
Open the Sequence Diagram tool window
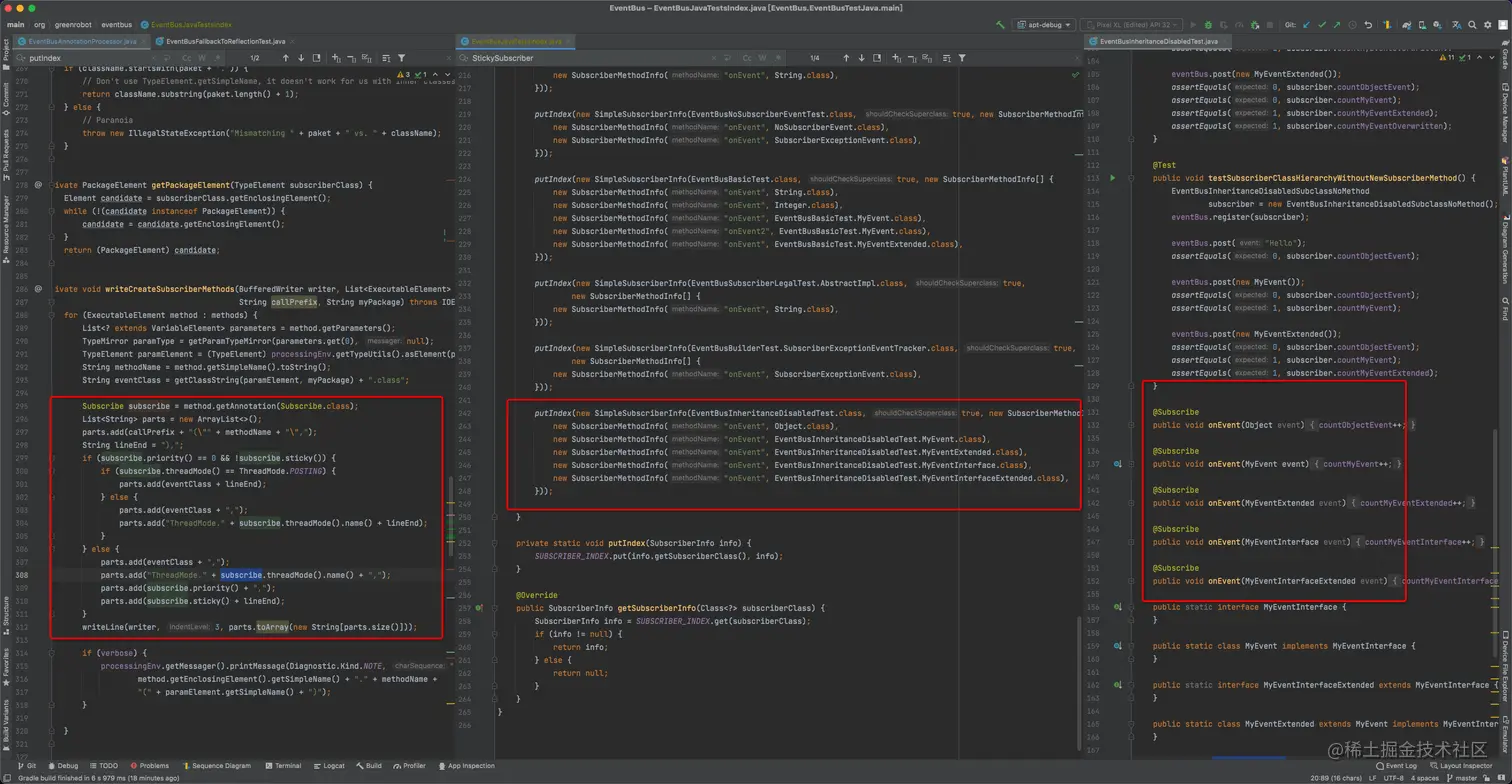coord(216,766)
